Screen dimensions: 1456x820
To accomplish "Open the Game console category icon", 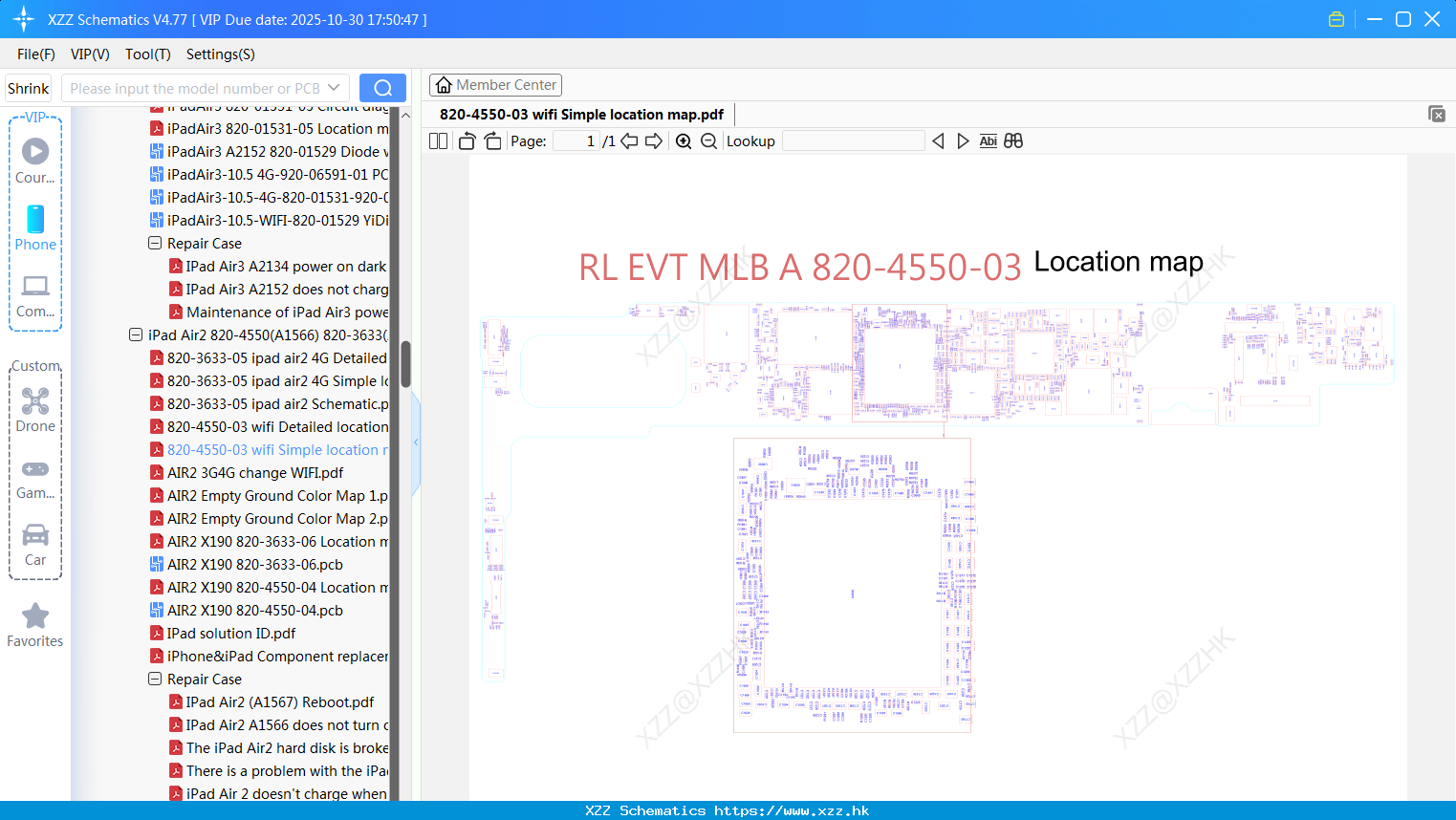I will click(x=35, y=468).
